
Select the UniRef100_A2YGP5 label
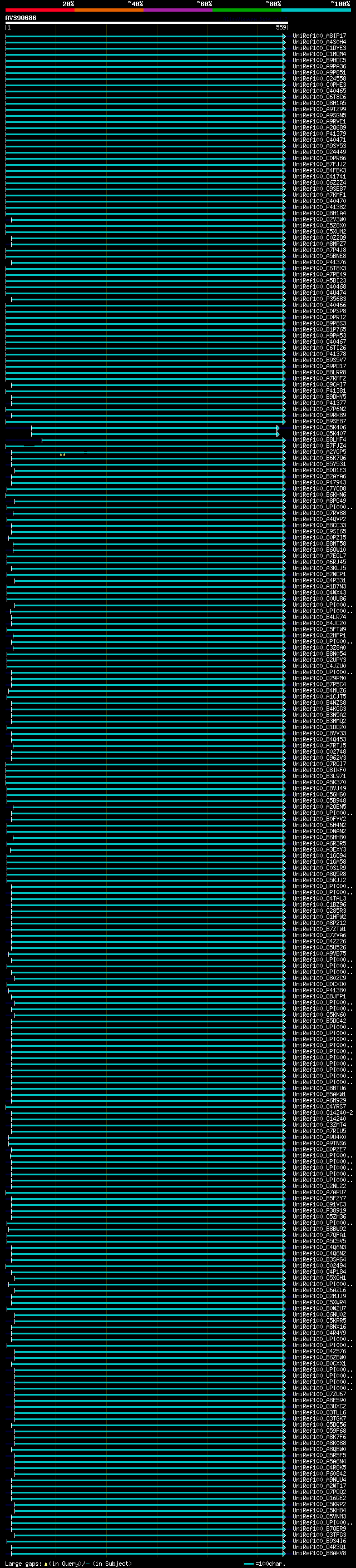319,452
